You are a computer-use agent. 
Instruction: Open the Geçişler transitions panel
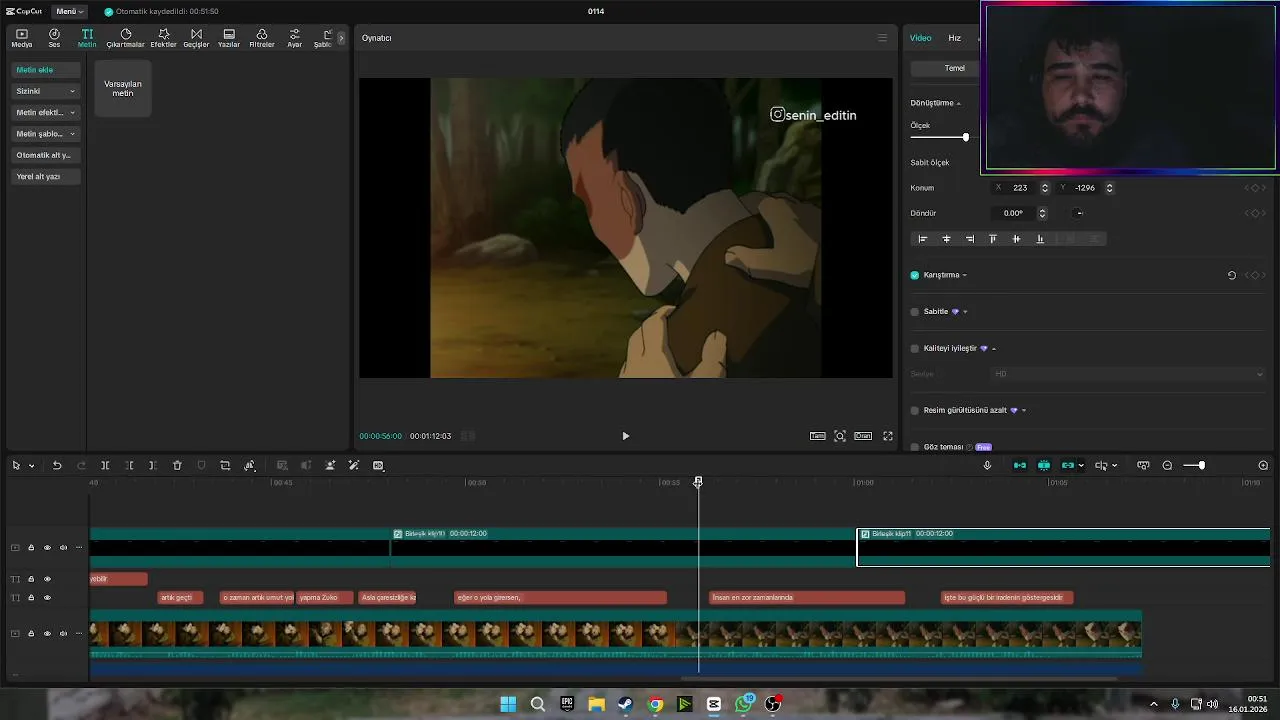coord(196,38)
